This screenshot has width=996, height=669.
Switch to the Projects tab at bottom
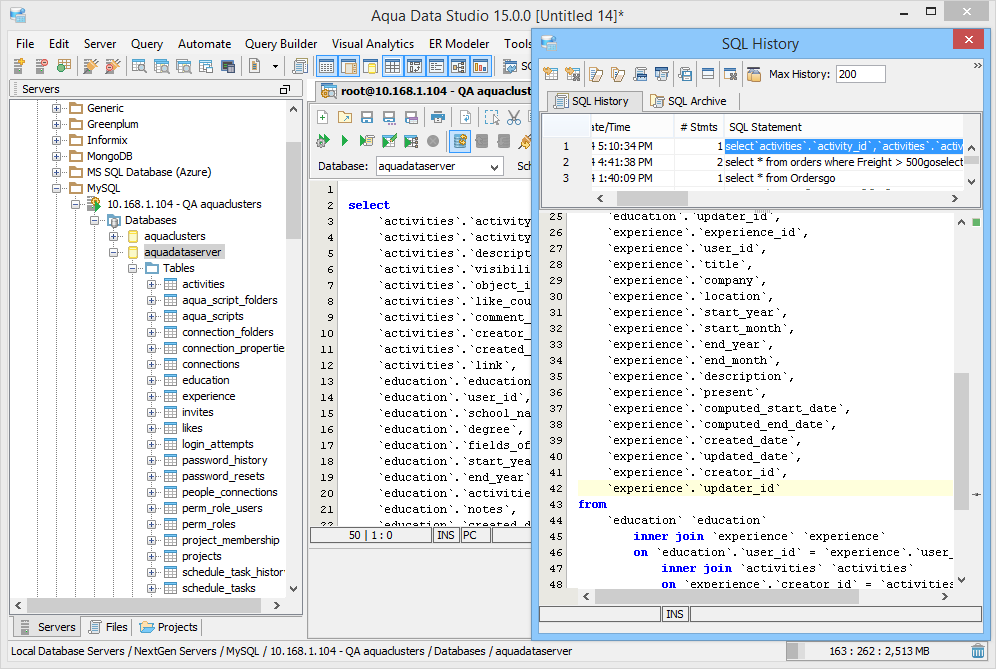click(x=169, y=627)
